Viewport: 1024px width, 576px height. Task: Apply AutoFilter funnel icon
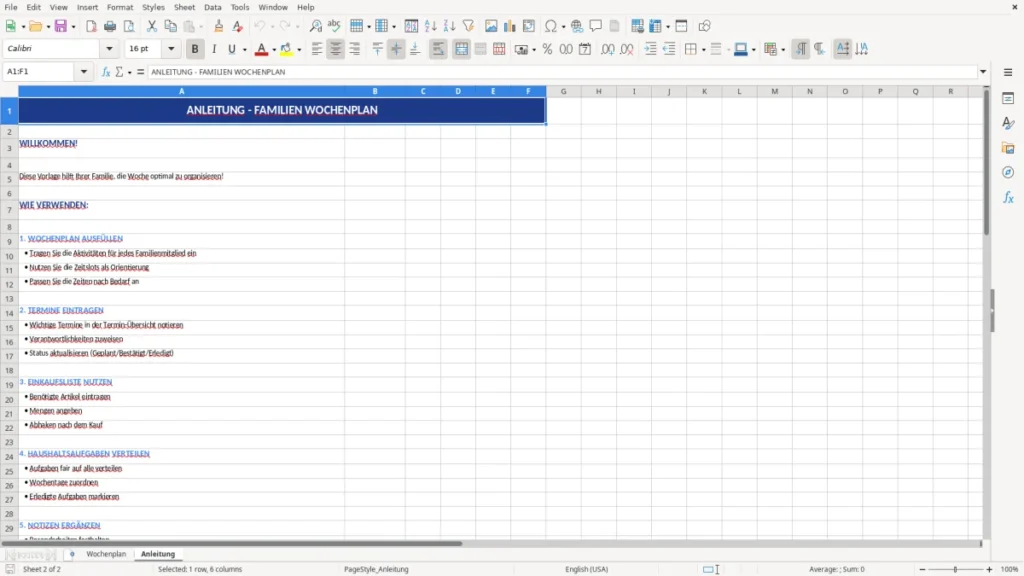pos(468,26)
